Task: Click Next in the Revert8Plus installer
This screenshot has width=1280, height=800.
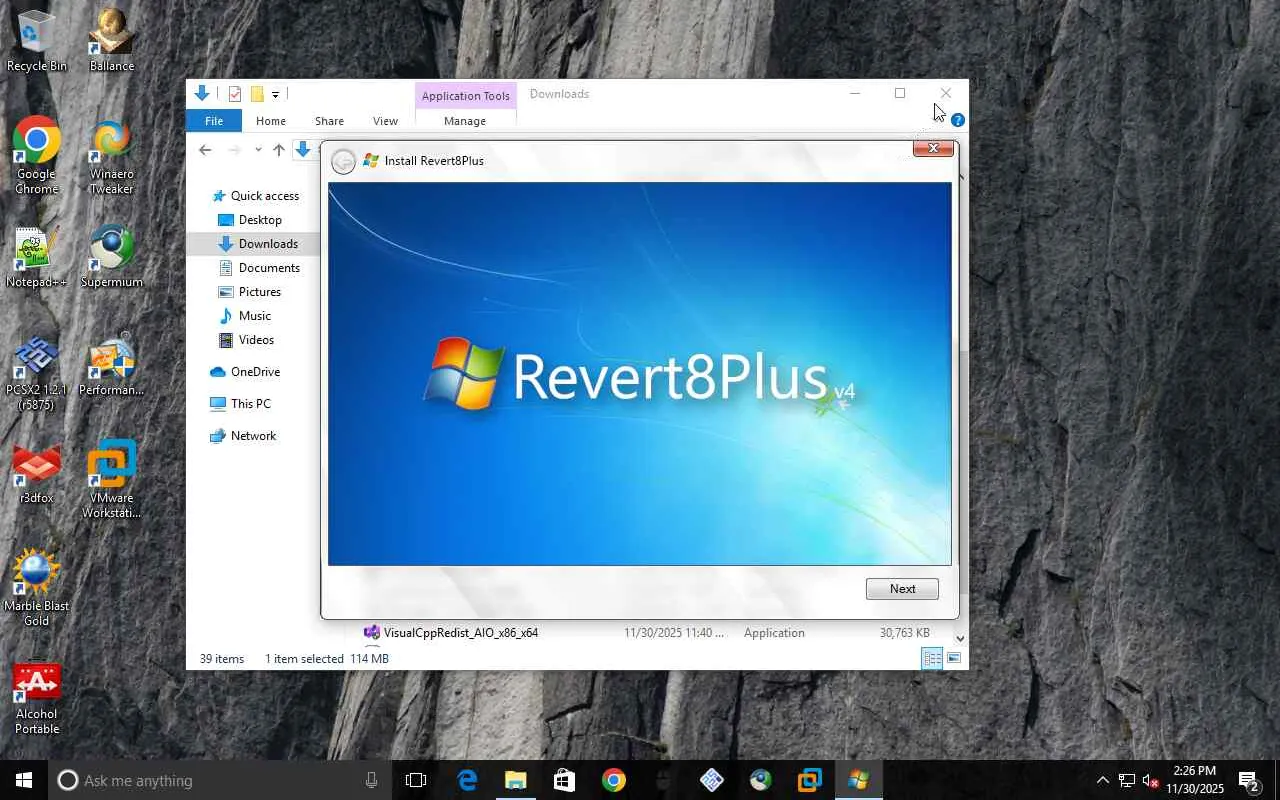Action: tap(902, 589)
